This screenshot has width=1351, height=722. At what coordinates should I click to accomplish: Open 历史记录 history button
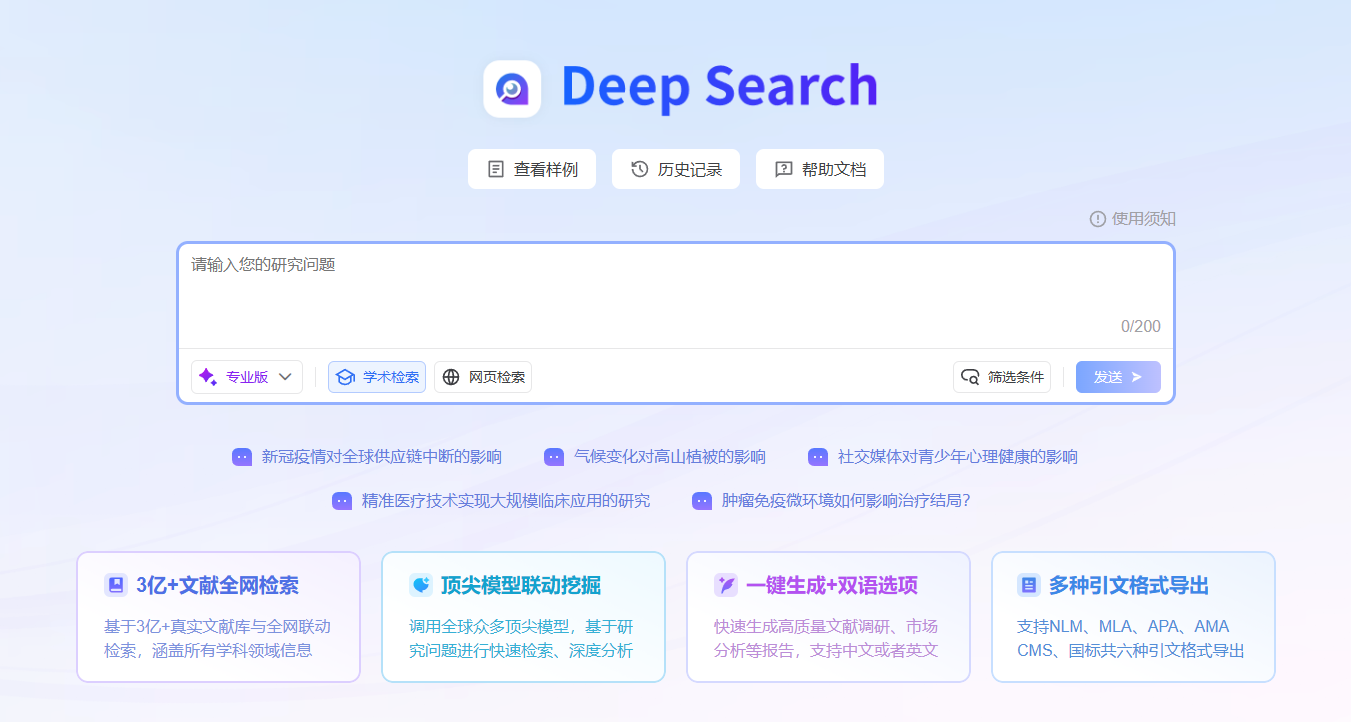[676, 169]
